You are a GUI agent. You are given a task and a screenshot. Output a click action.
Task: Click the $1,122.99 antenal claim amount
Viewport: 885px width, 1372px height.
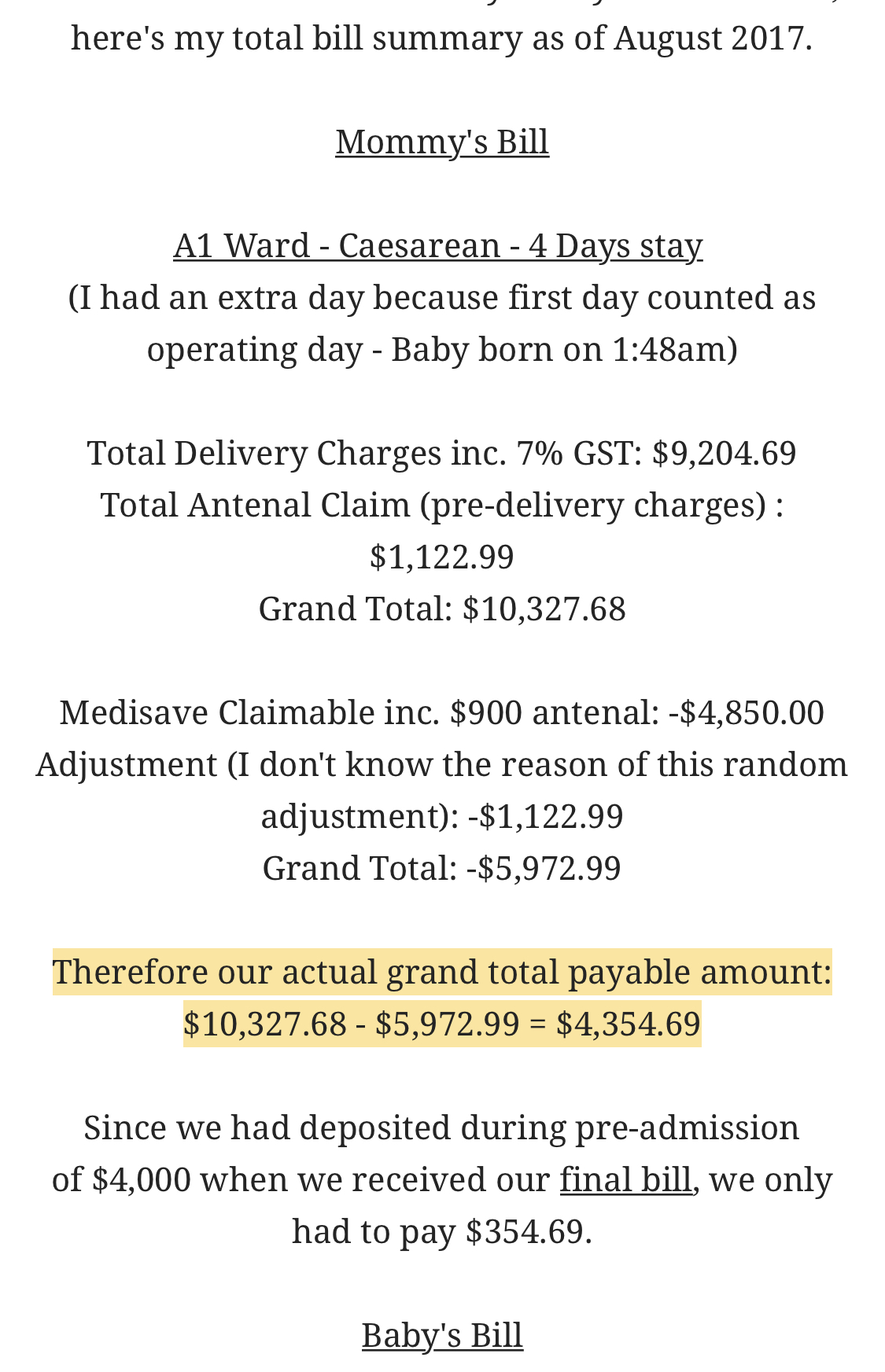pyautogui.click(x=442, y=557)
